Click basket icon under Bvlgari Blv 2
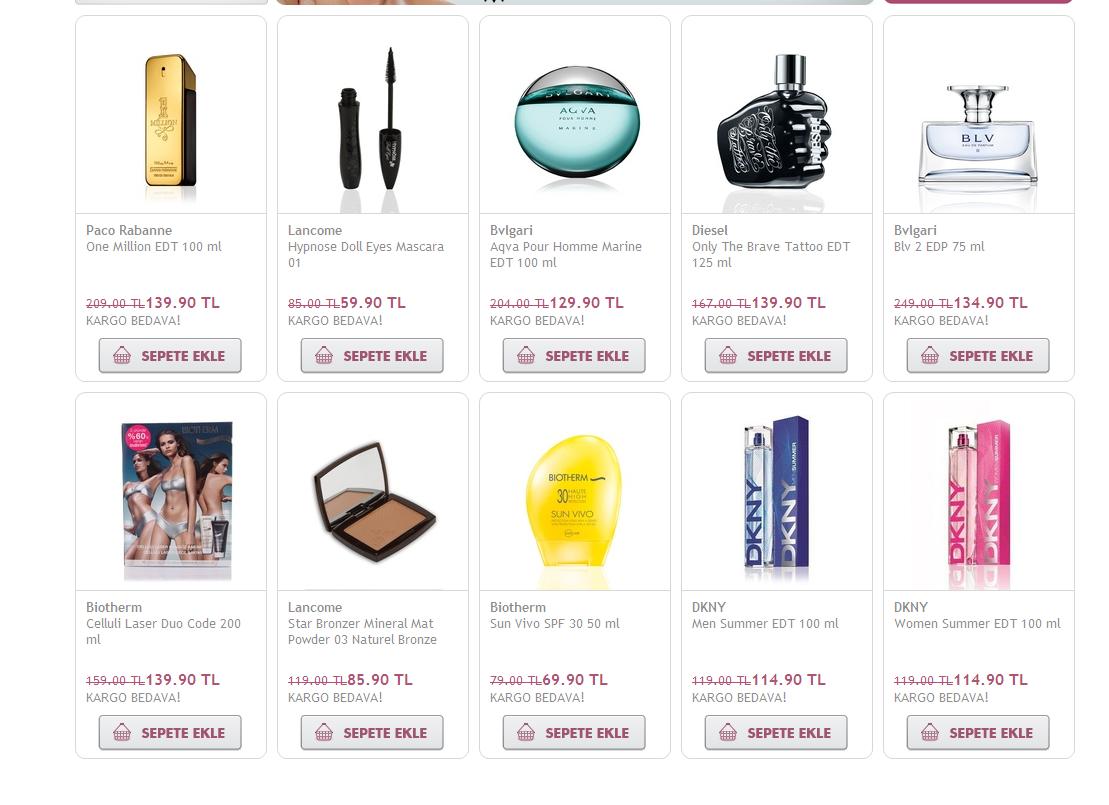The image size is (1109, 805). coord(930,356)
